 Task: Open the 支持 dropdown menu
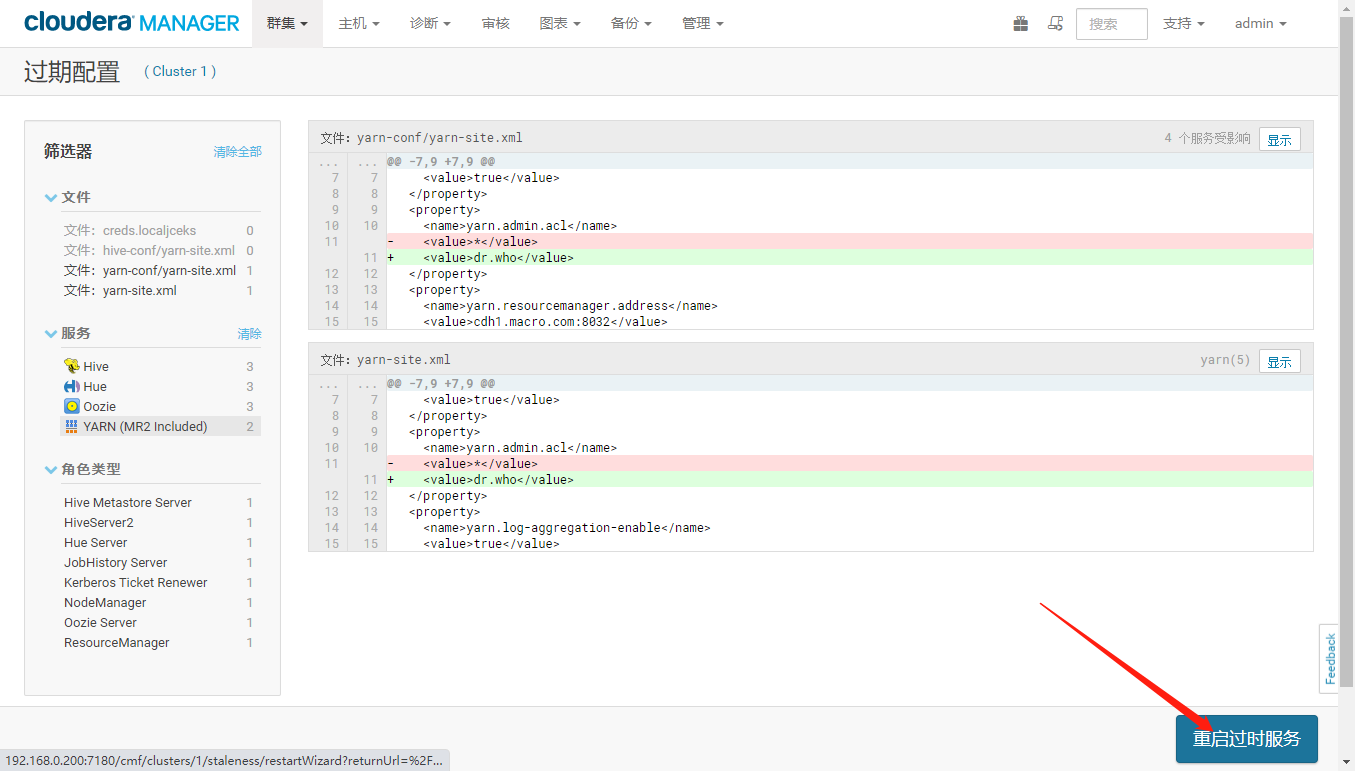pyautogui.click(x=1183, y=23)
